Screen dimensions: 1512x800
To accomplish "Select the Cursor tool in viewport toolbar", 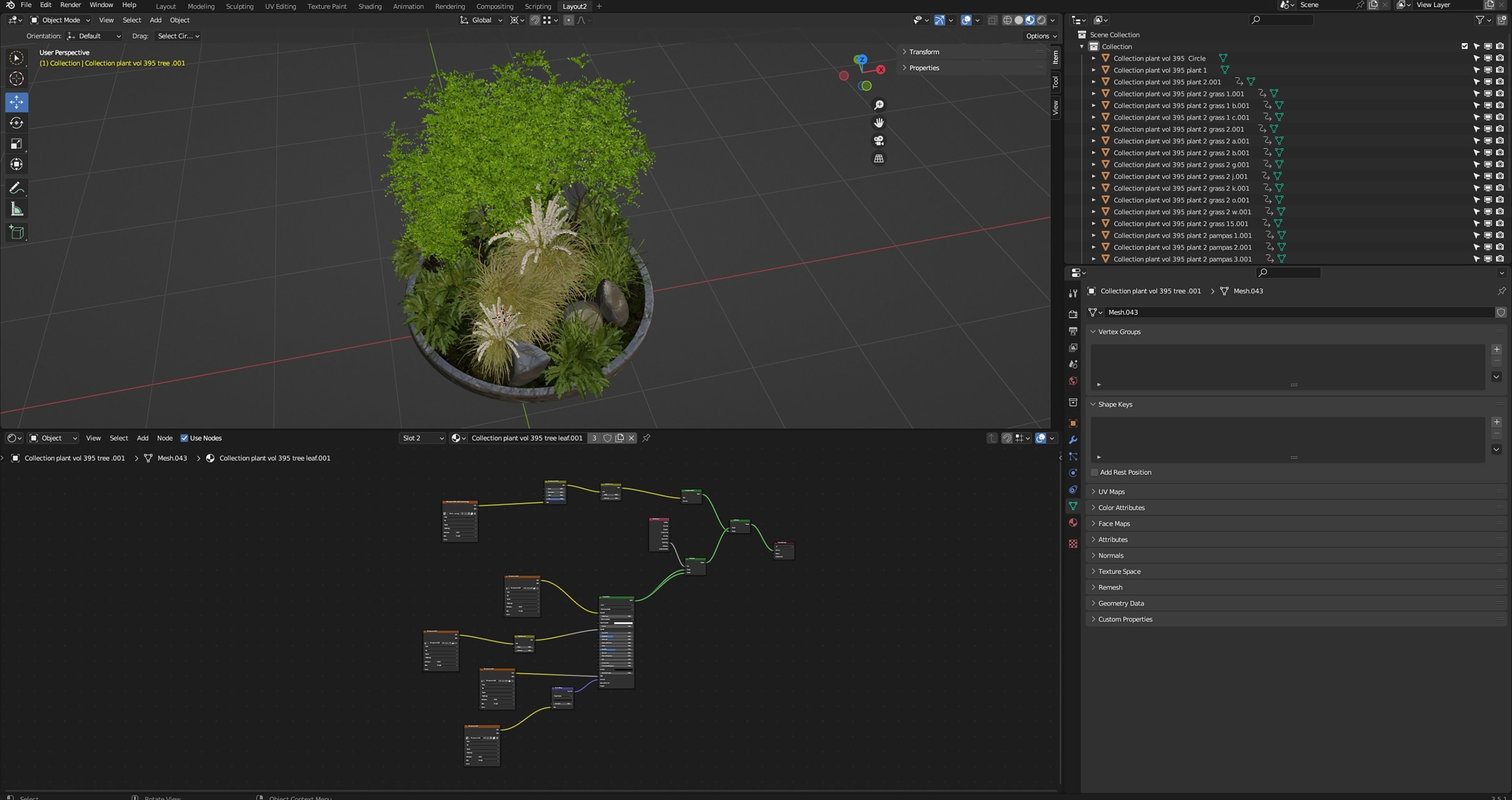I will click(x=16, y=79).
